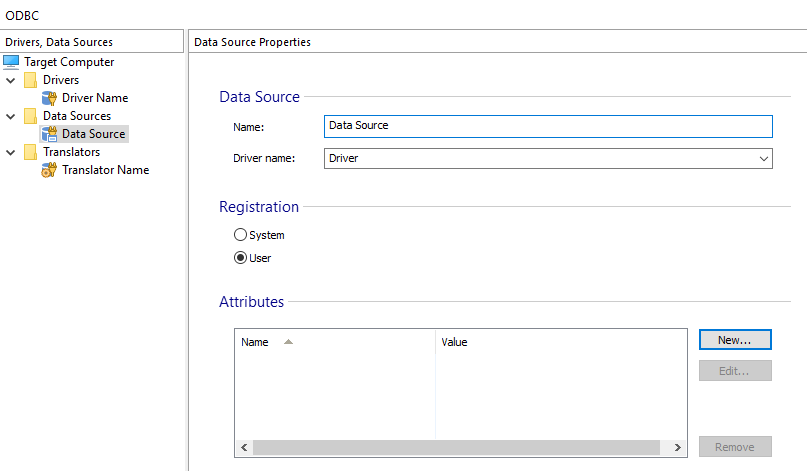Click the Driver Name driver icon
Viewport: 807px width, 471px height.
click(x=49, y=98)
